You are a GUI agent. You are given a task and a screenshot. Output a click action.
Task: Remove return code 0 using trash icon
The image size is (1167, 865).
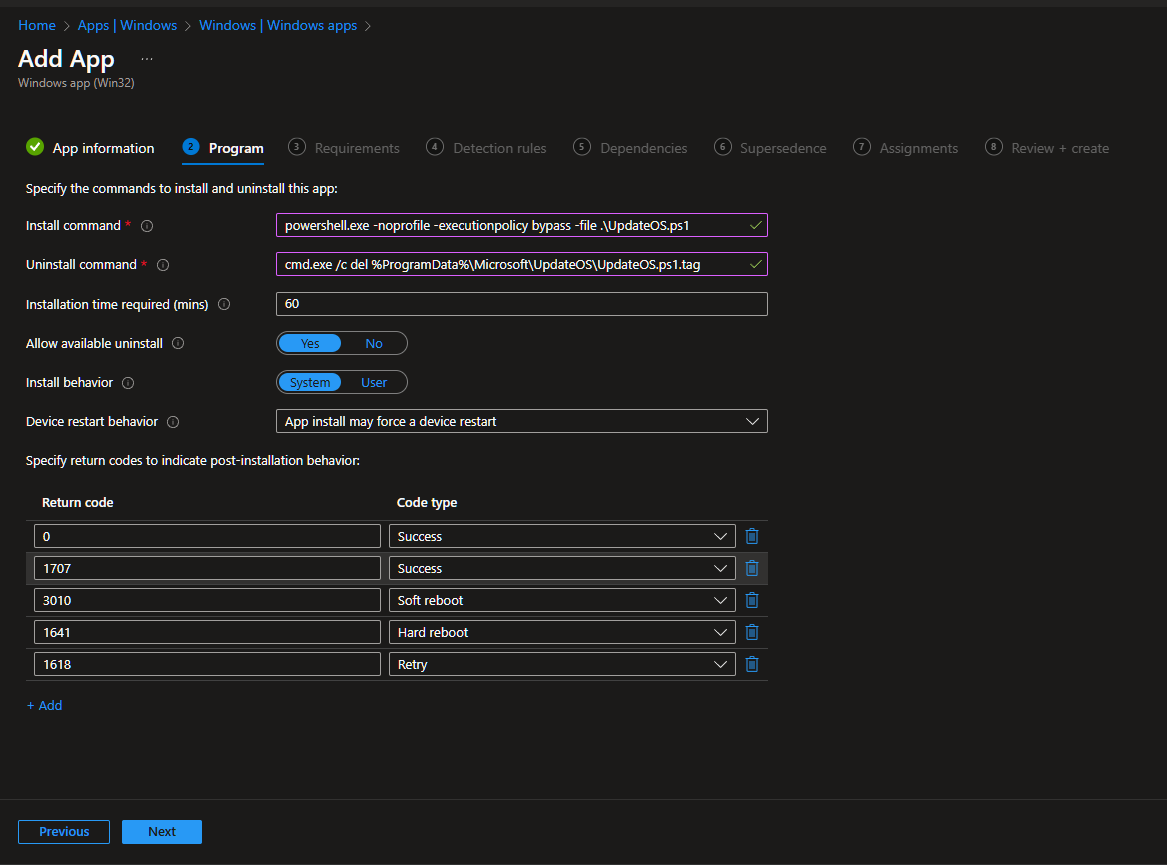click(x=752, y=536)
